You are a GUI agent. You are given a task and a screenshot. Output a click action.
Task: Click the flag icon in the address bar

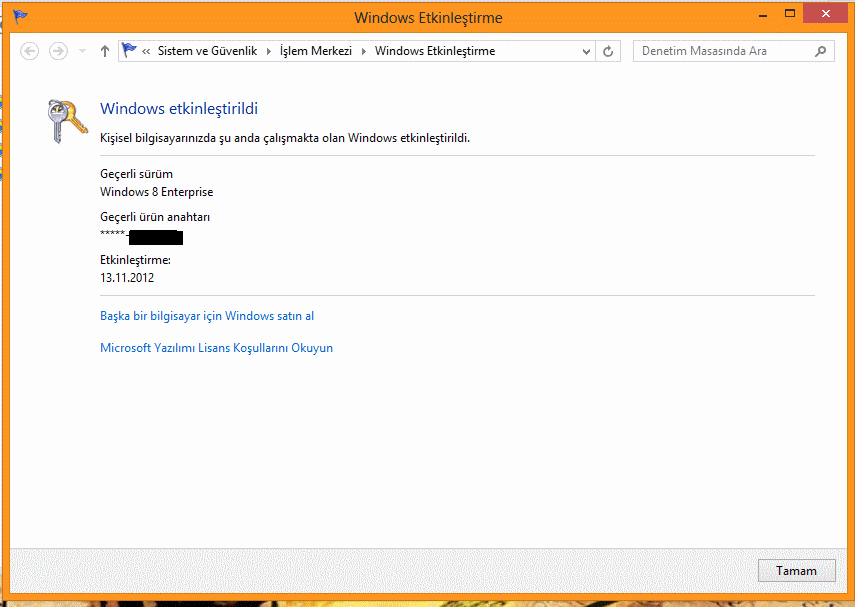click(x=129, y=50)
